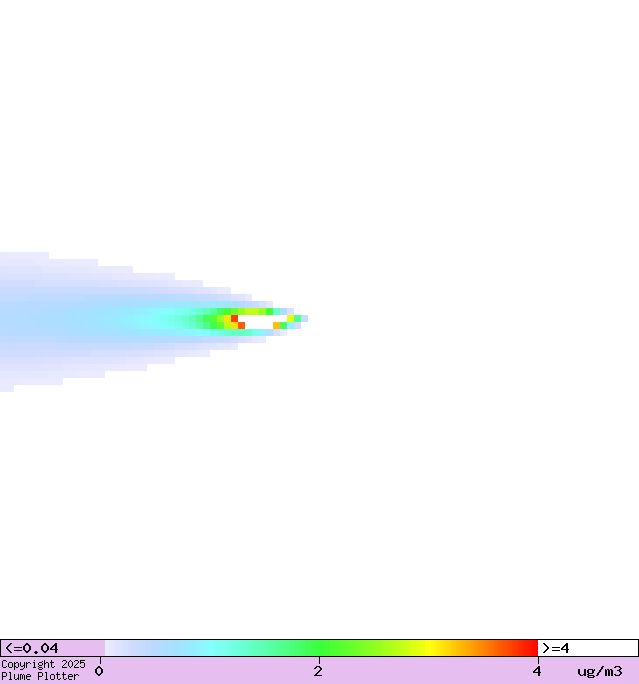Click the "ug/m3" units label
Viewport: 639px width, 684px height.
tap(599, 671)
